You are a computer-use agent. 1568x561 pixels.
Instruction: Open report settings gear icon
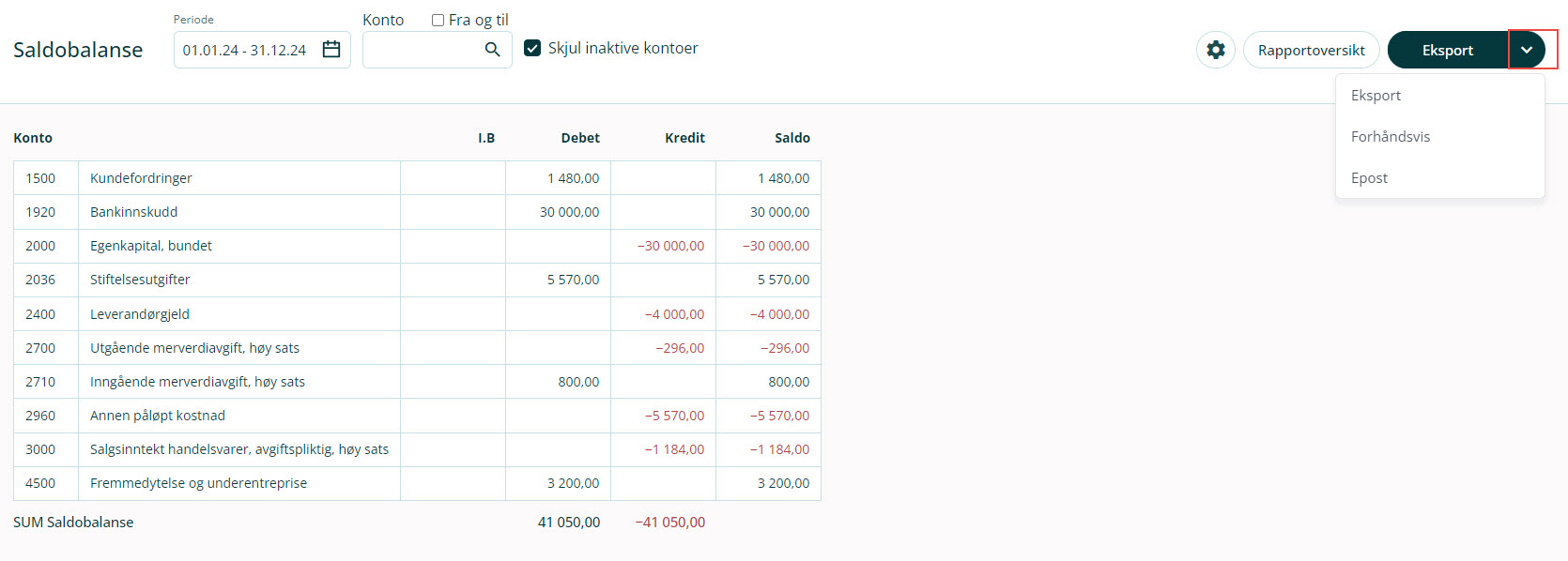point(1216,50)
